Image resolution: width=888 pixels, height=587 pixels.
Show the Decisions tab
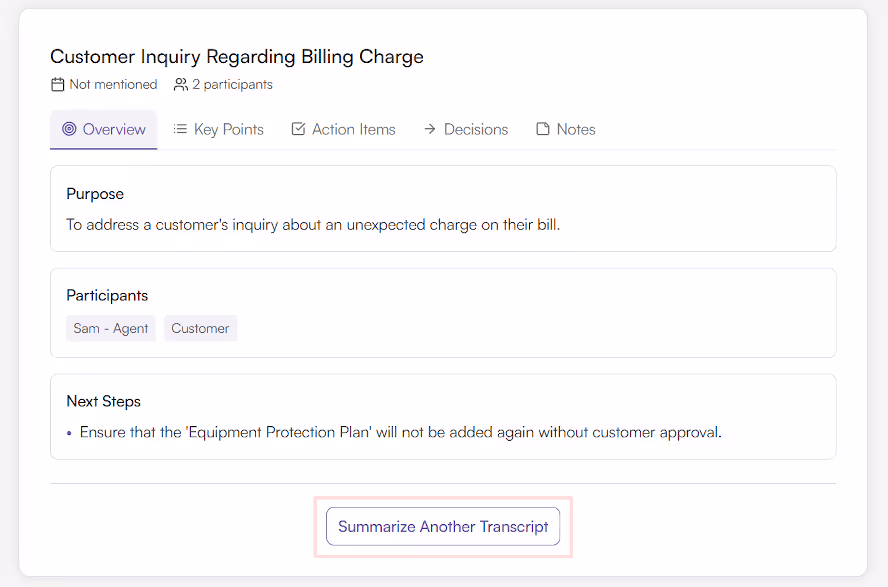(x=475, y=129)
